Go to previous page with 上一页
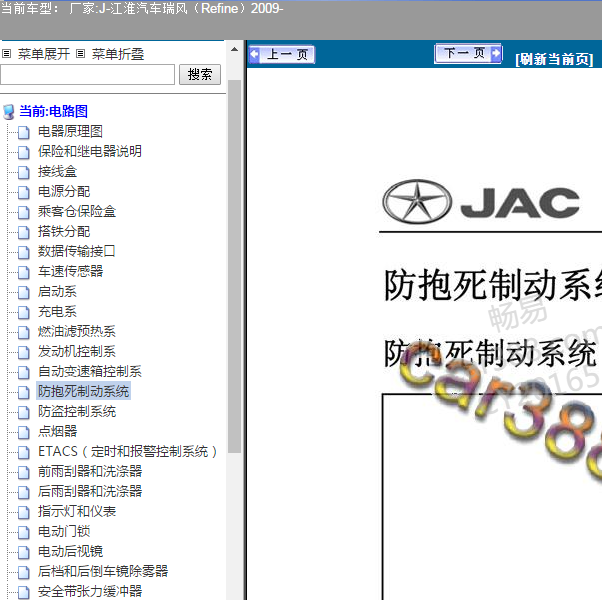 [x=282, y=55]
